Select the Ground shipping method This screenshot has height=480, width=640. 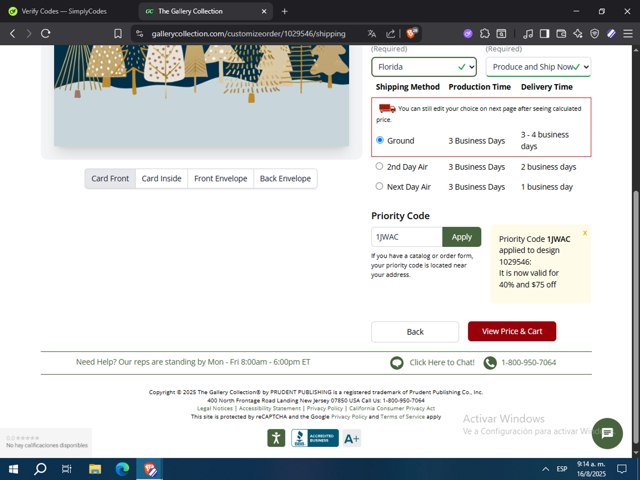380,140
